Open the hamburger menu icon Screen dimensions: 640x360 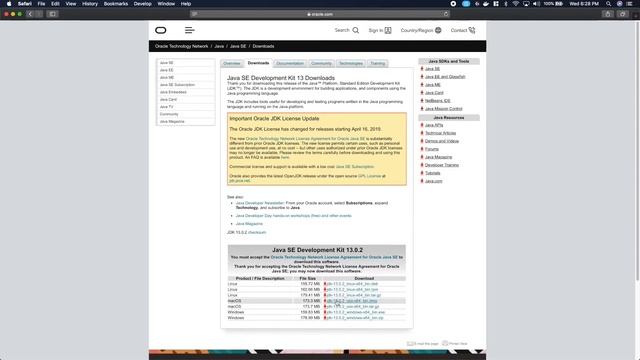click(x=189, y=30)
